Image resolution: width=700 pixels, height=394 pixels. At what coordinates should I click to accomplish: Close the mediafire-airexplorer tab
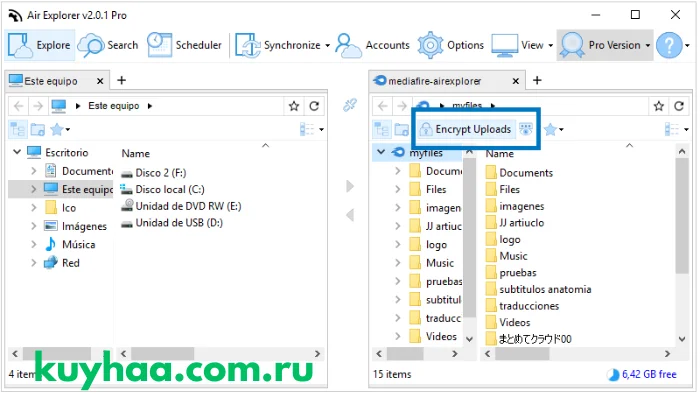tap(516, 81)
